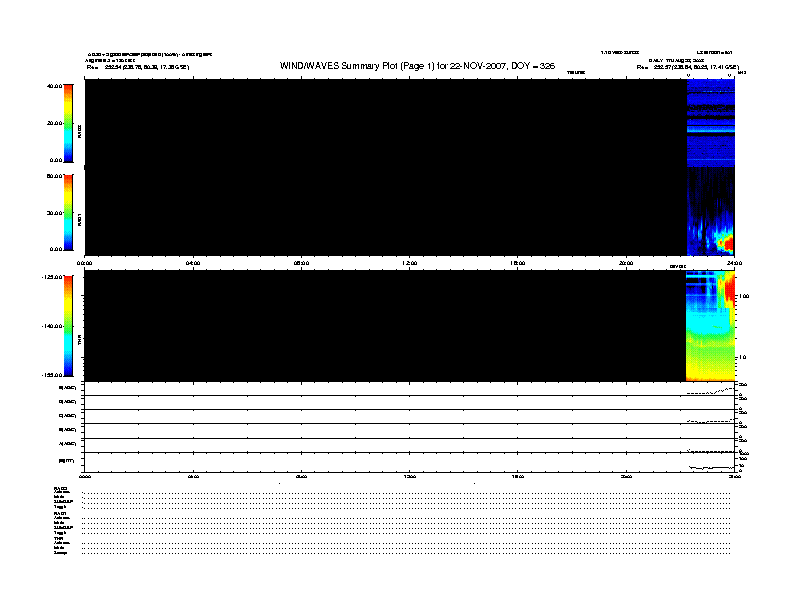The height and width of the screenshot is (612, 792).
Task: Click the 04:00 label on the upper time axis
Action: coord(193,264)
